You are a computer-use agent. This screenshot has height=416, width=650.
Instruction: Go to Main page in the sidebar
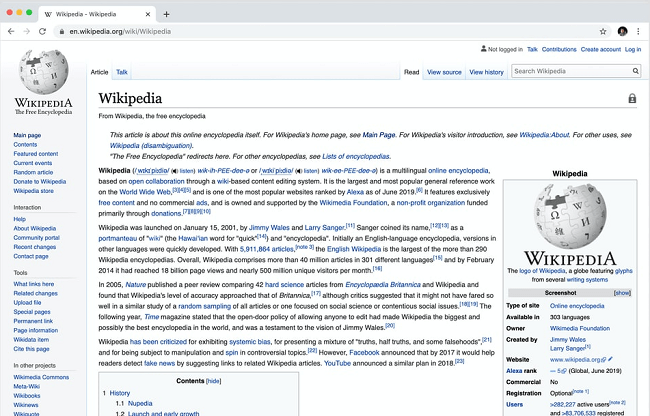coord(27,135)
